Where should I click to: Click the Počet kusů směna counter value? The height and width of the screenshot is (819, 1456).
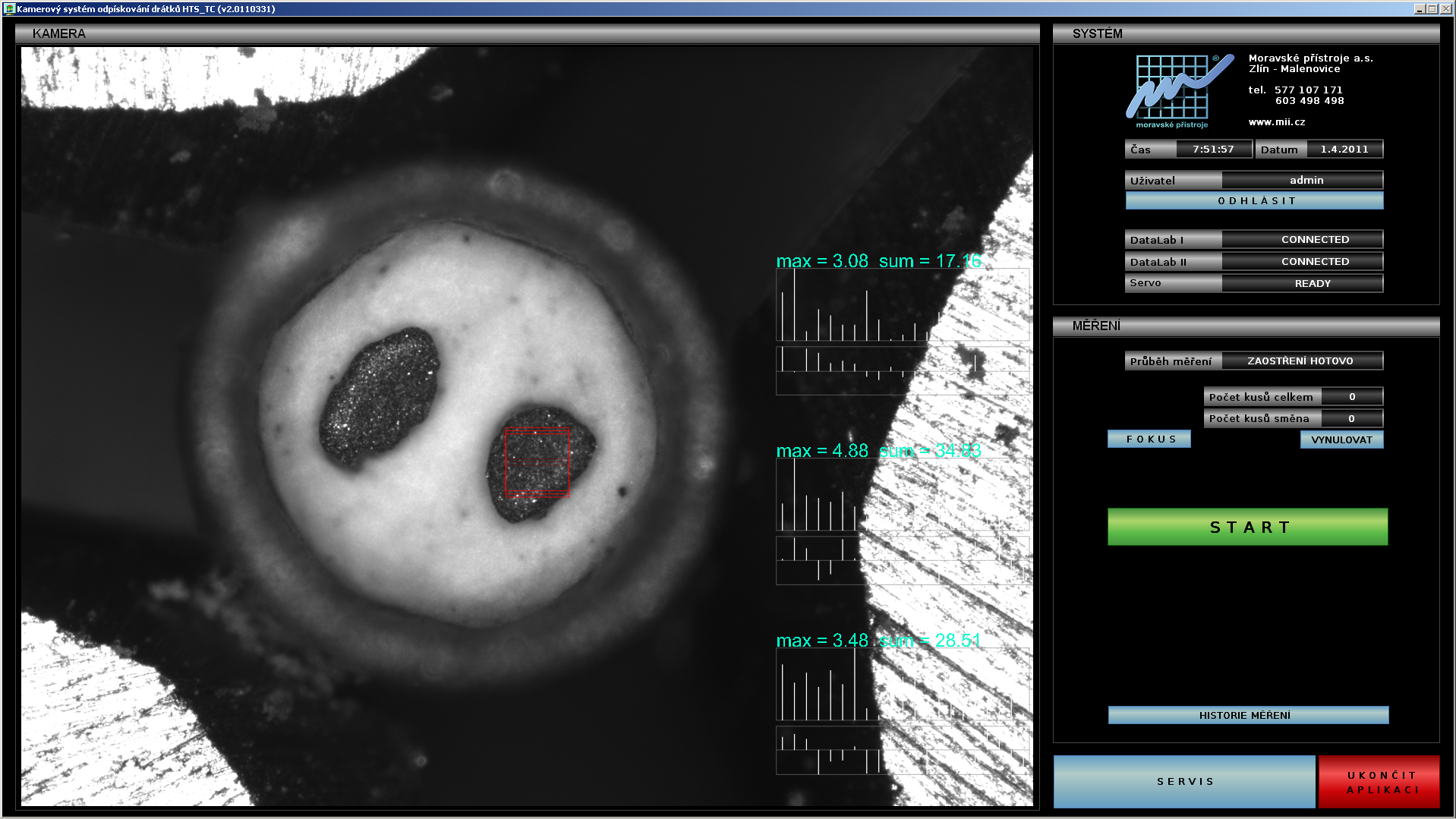[1351, 419]
